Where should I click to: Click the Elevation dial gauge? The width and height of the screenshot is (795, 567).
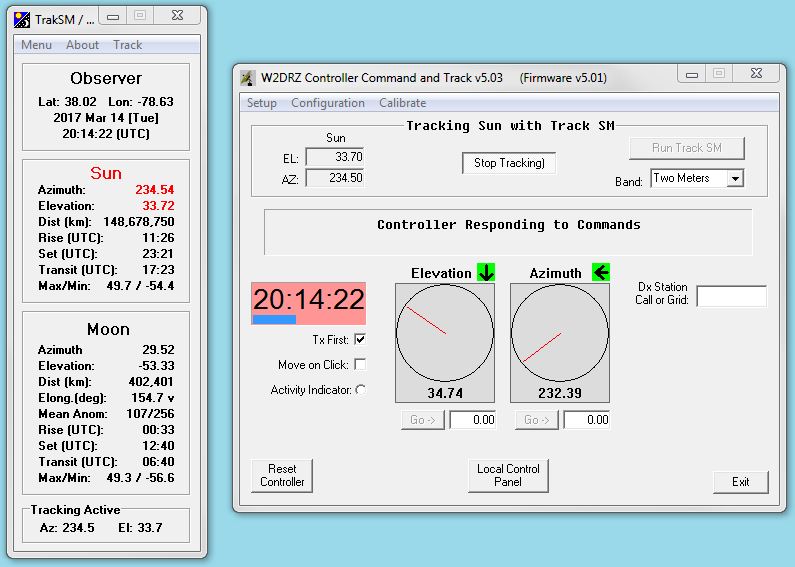click(x=445, y=332)
